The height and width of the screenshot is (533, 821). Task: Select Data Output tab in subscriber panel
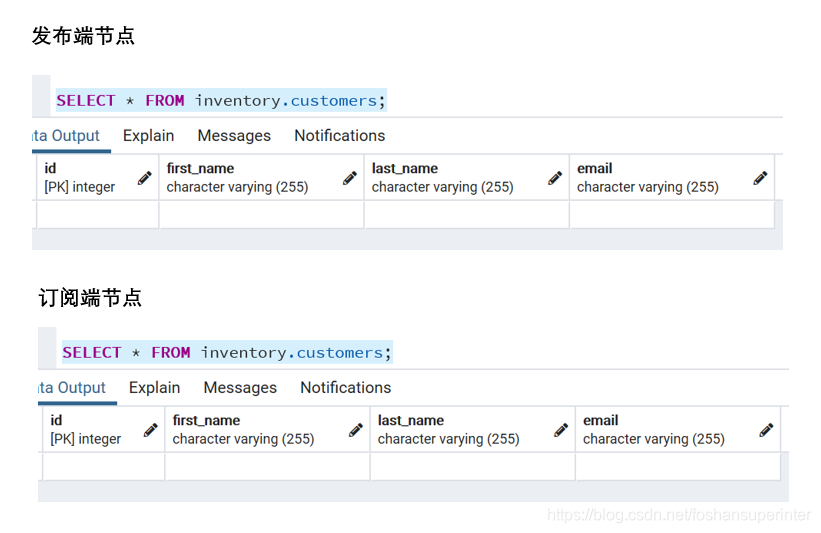click(x=72, y=388)
